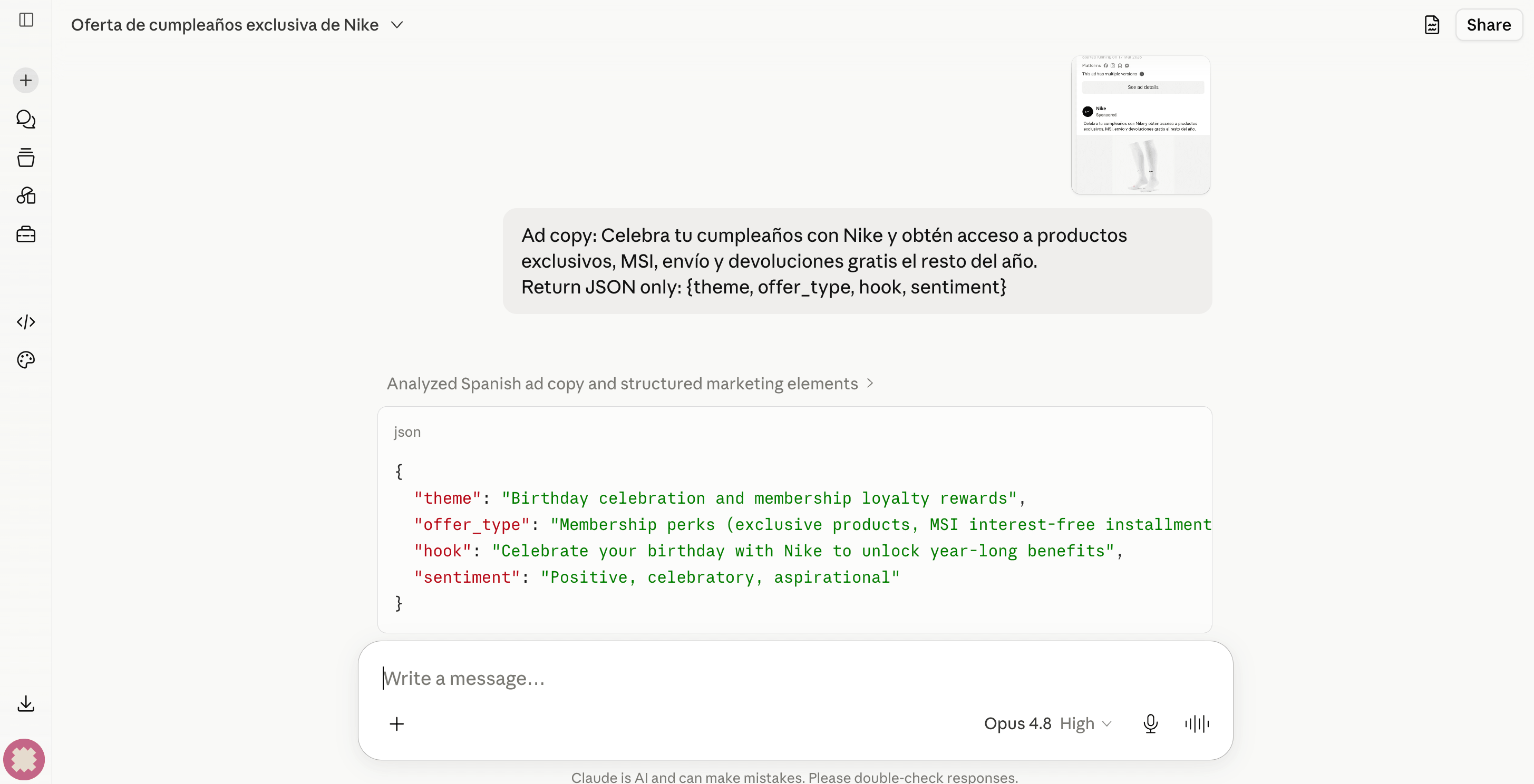Screen dimensions: 1534x784
Task: Click the "sentiment" key in JSON
Action: click(x=467, y=577)
